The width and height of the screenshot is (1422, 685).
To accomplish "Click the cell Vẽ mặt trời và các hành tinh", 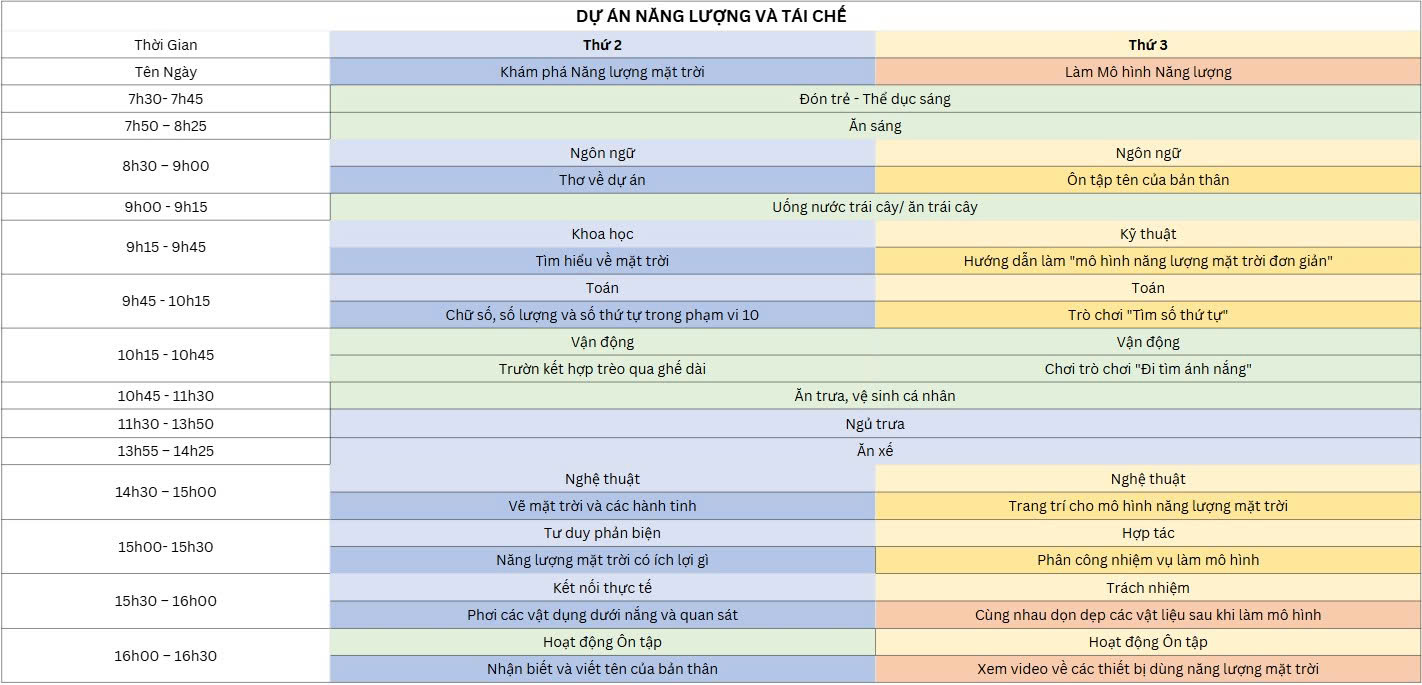I will tap(603, 506).
